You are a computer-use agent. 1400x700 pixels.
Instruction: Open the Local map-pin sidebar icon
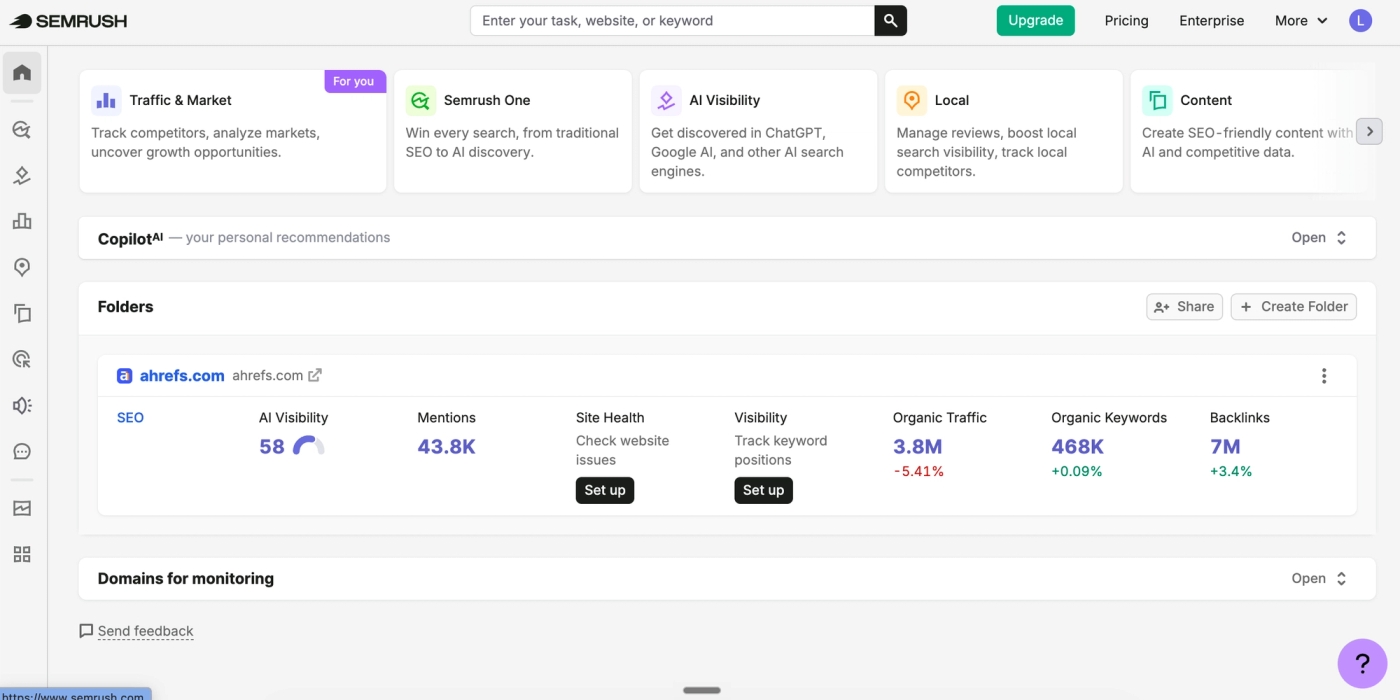point(22,267)
